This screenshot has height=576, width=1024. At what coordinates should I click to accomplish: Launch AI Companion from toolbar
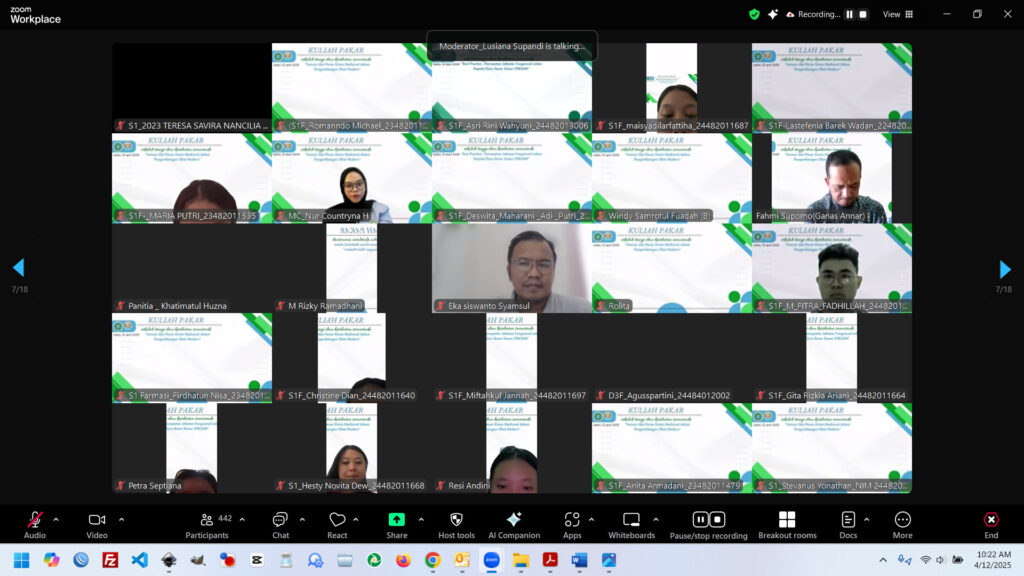tap(513, 525)
